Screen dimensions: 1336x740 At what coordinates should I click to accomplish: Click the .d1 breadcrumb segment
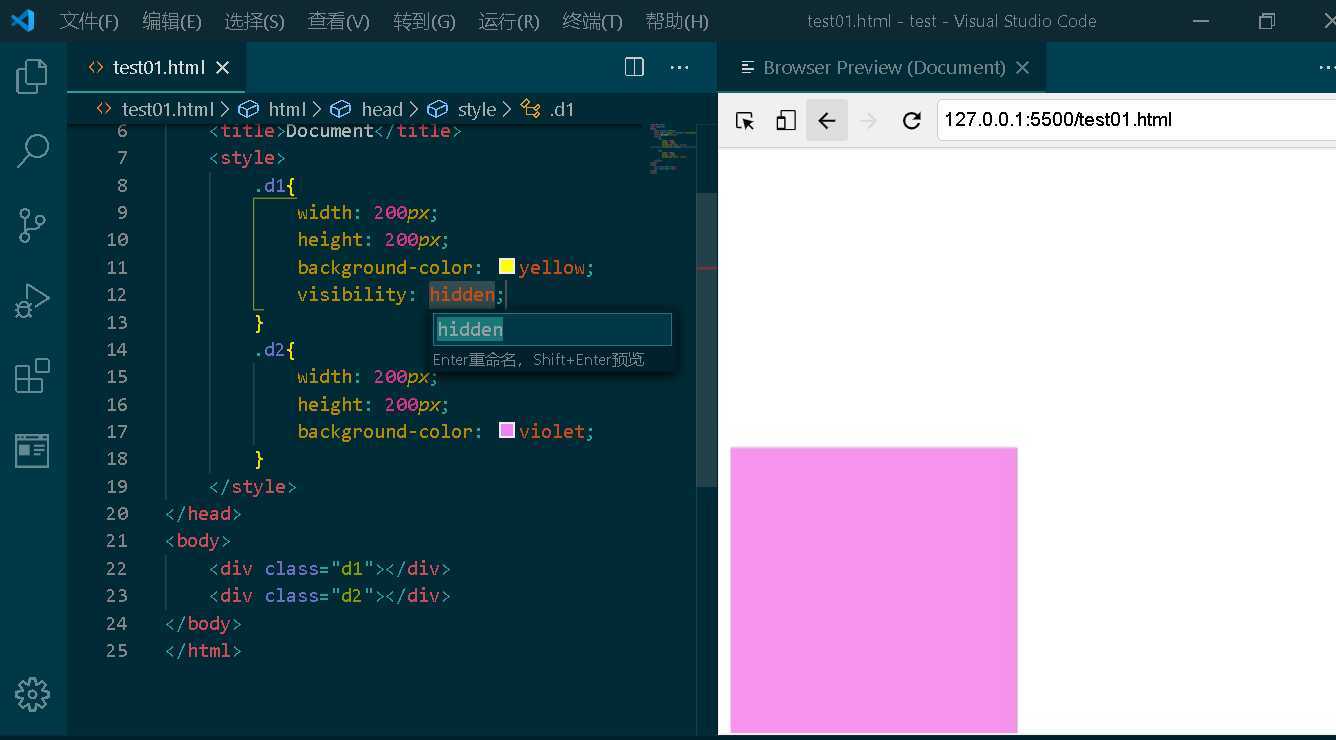562,109
